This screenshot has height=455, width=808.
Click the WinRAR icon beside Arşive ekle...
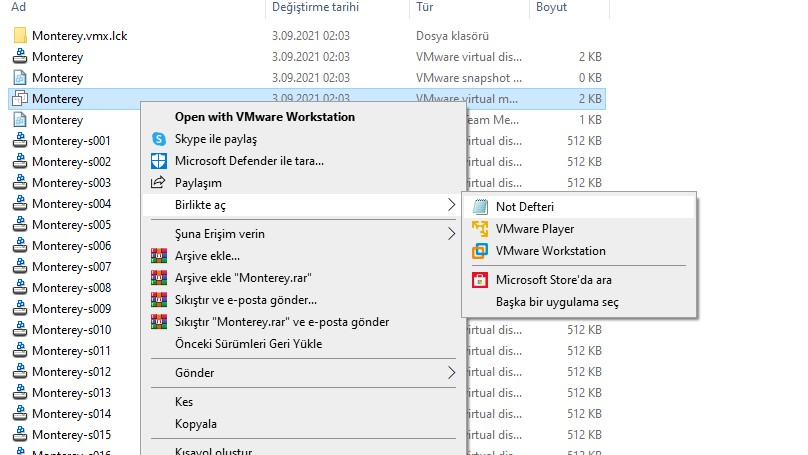[x=159, y=256]
